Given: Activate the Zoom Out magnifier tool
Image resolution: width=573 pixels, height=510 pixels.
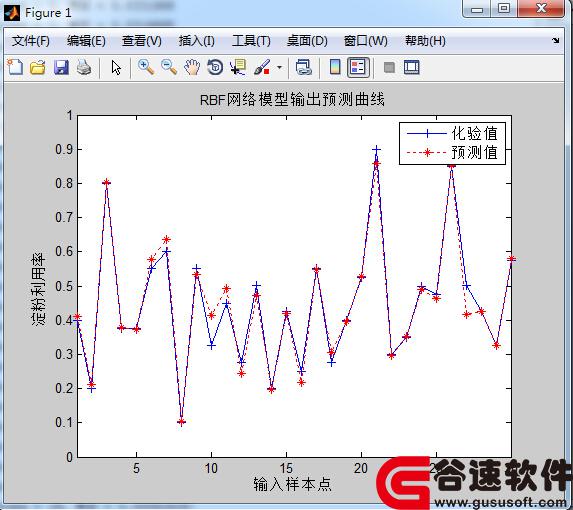Looking at the screenshot, I should pos(169,67).
